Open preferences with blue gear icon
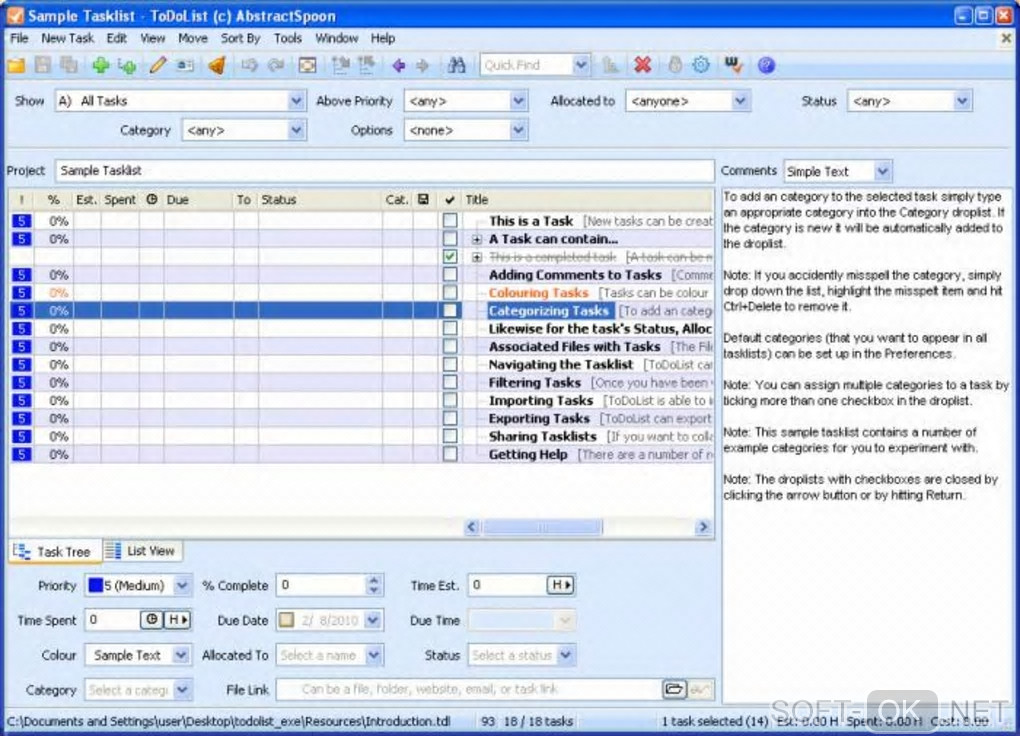Image resolution: width=1020 pixels, height=736 pixels. click(701, 65)
